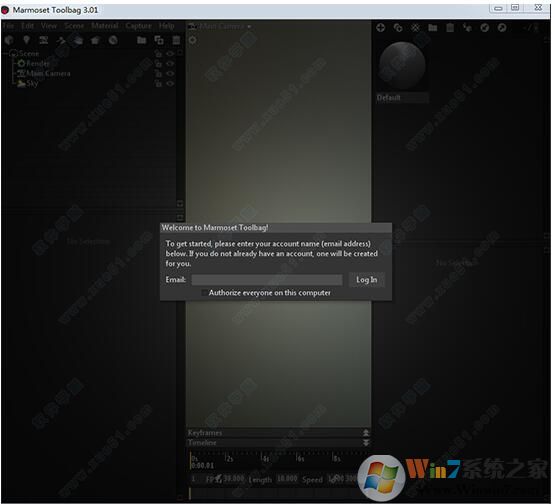
Task: Click Main Camera icon in scene tree
Action: tap(22, 73)
